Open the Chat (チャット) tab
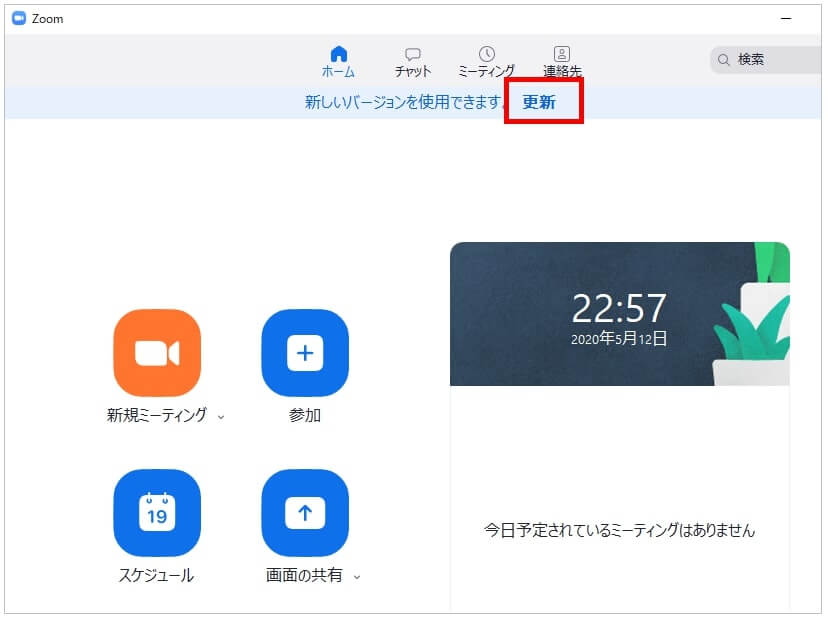The image size is (828, 620). tap(413, 62)
